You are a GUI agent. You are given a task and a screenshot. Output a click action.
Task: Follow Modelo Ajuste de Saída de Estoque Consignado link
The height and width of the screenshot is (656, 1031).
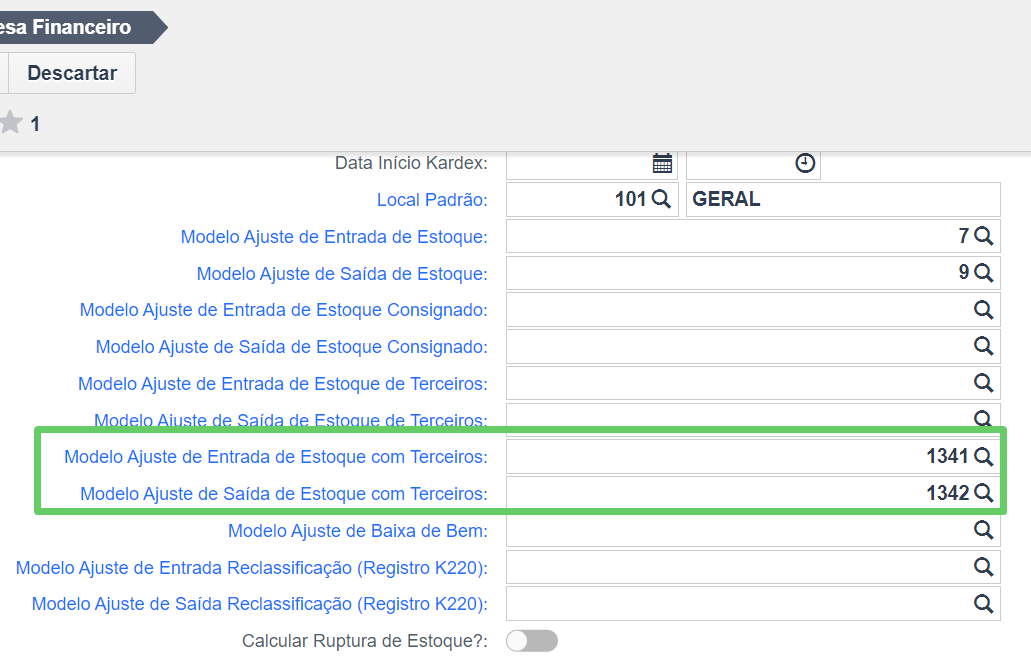[x=291, y=346]
